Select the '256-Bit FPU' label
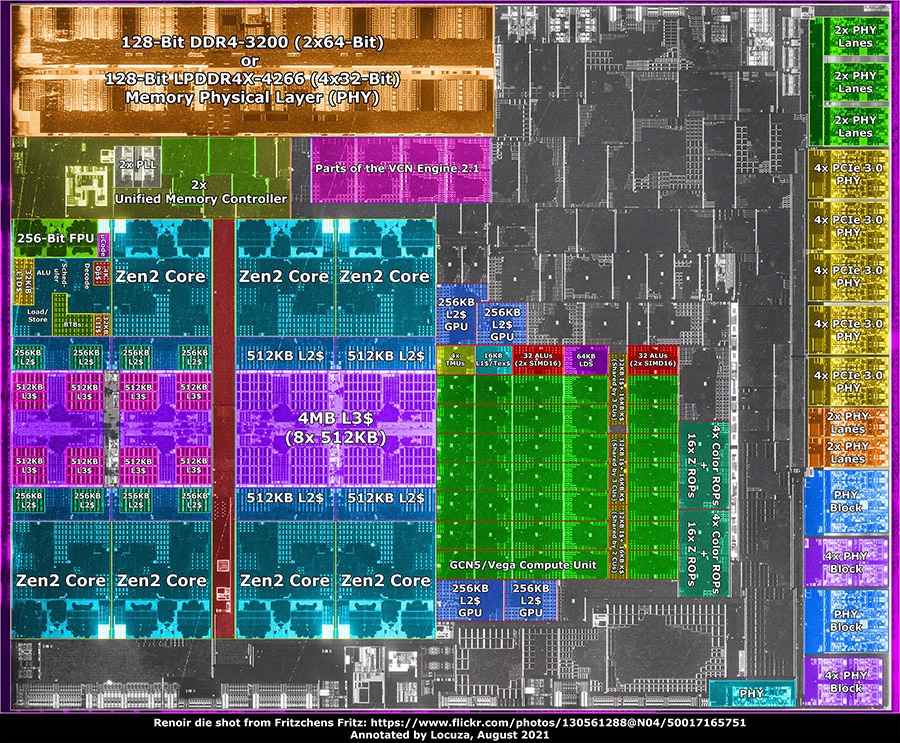900x743 pixels. 56,238
